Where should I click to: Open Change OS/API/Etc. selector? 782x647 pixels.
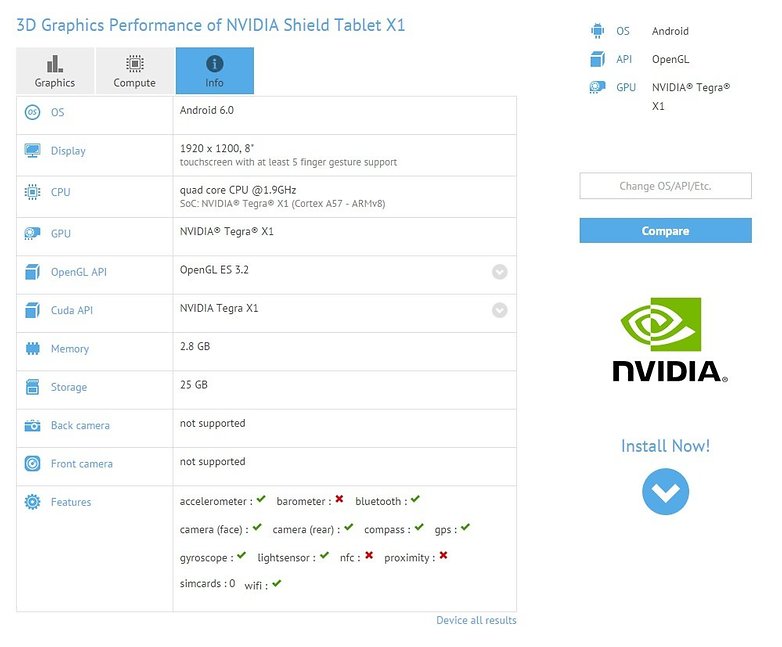tap(665, 186)
